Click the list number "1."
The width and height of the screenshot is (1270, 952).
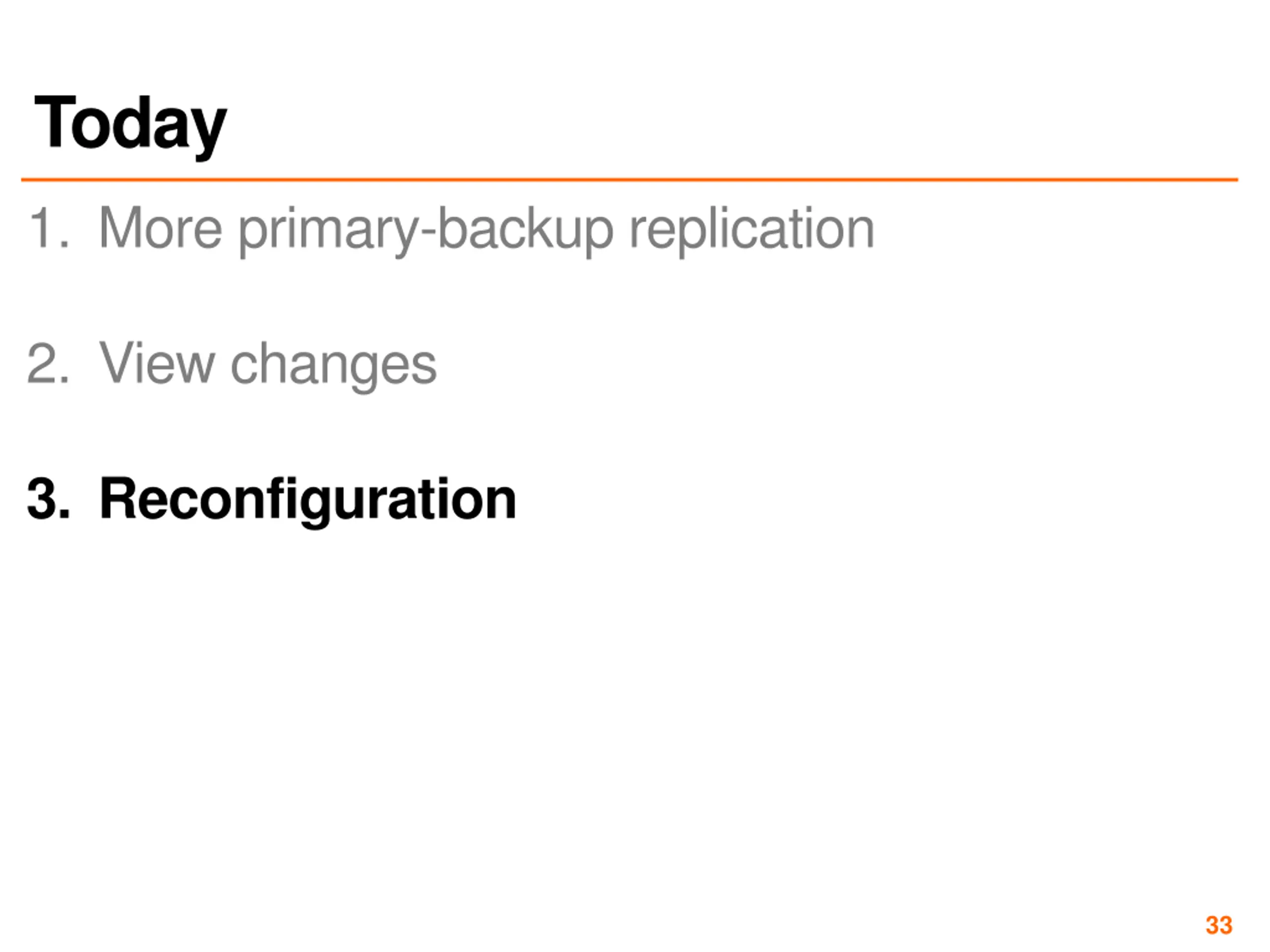(x=49, y=229)
